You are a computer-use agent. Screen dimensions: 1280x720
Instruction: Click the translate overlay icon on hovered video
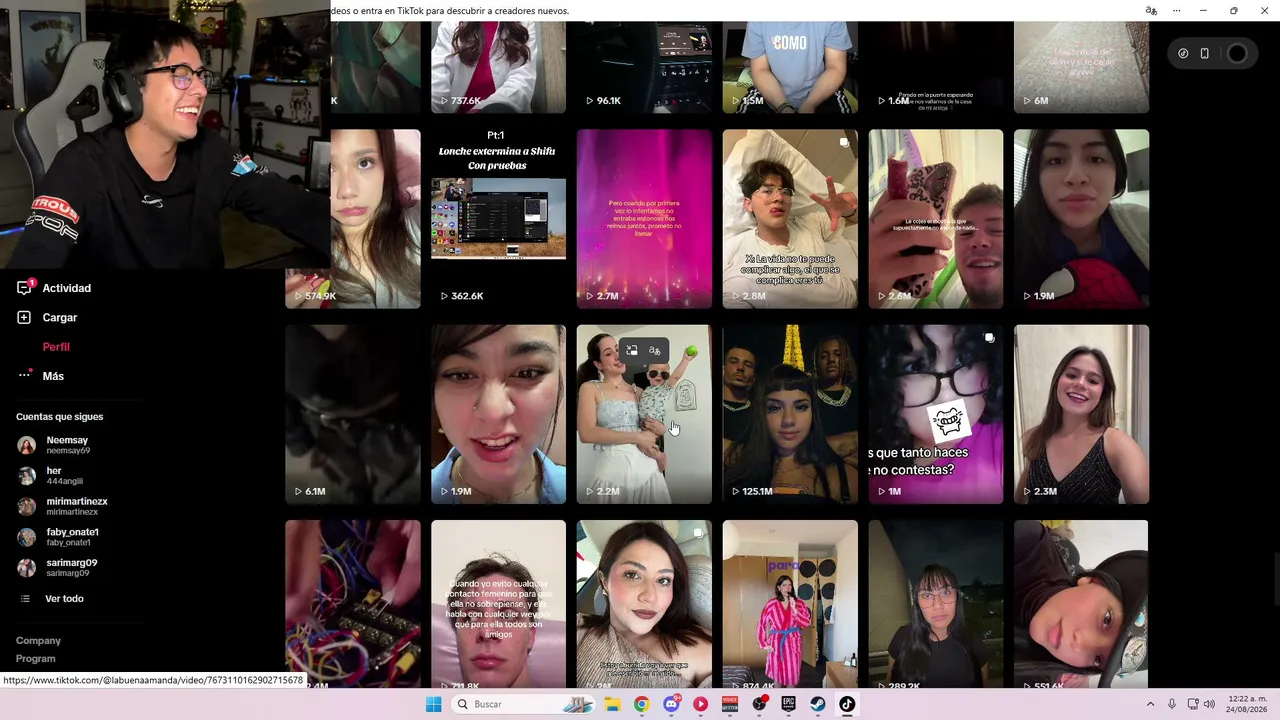(654, 351)
